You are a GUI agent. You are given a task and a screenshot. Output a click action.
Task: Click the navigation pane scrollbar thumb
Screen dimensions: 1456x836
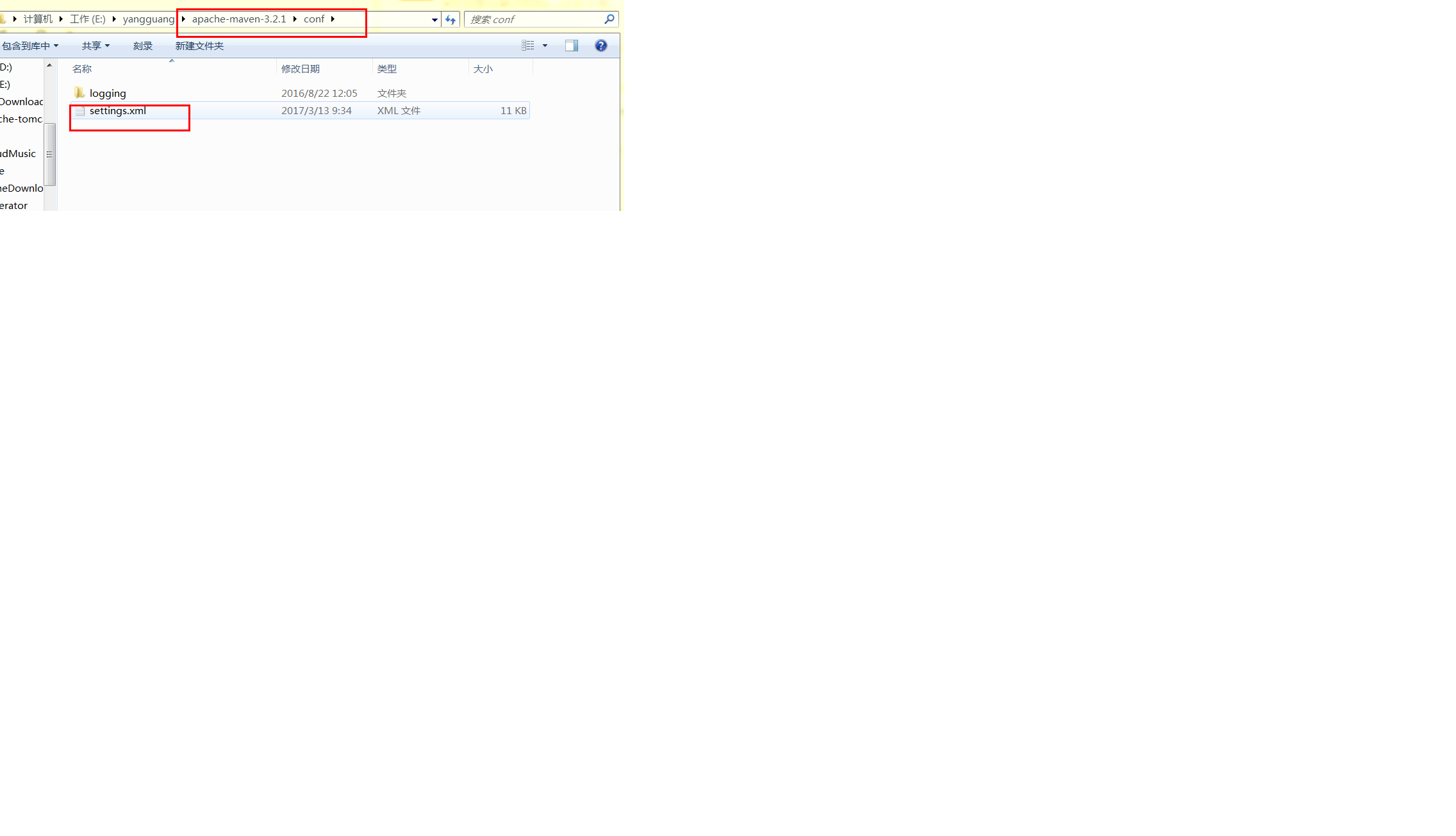(49, 155)
